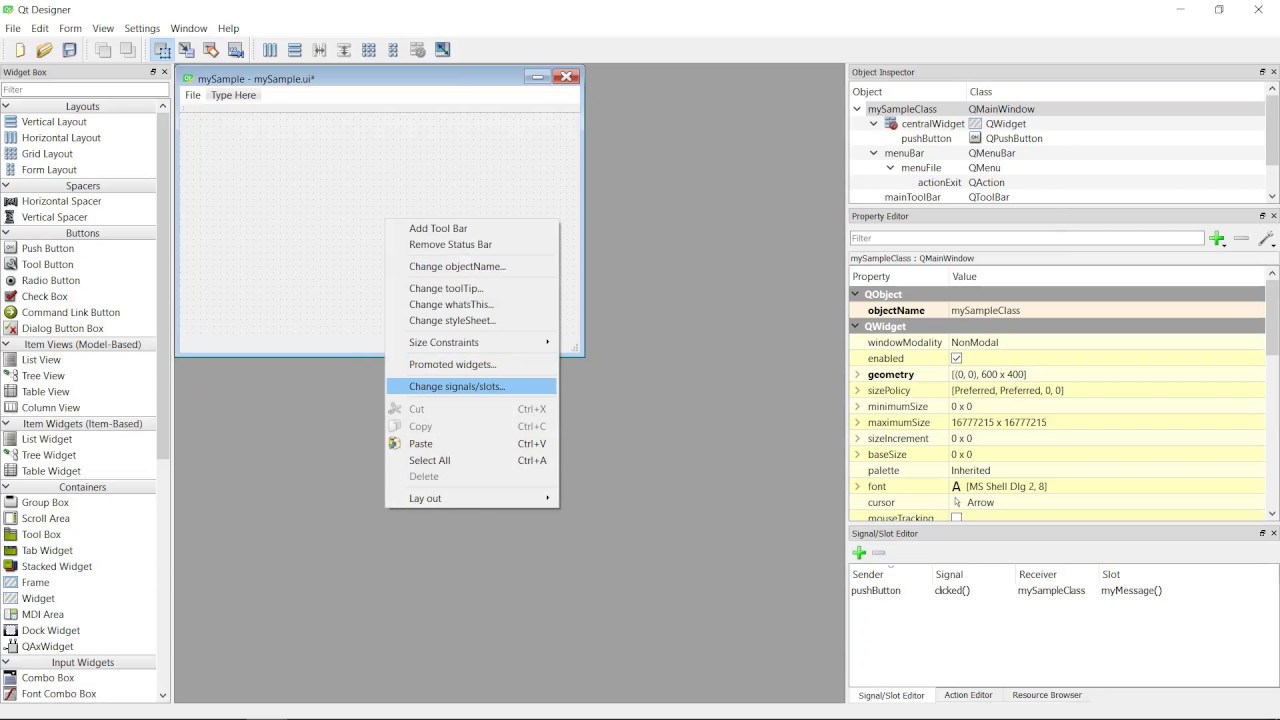
Task: Click the Break Layout toolbar icon
Action: (418, 50)
